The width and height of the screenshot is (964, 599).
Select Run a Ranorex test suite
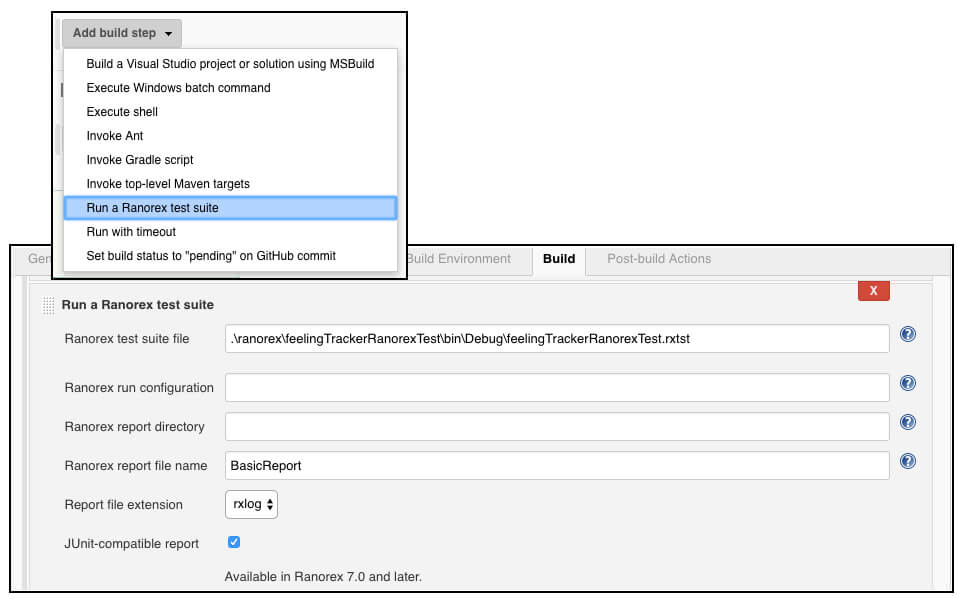230,208
